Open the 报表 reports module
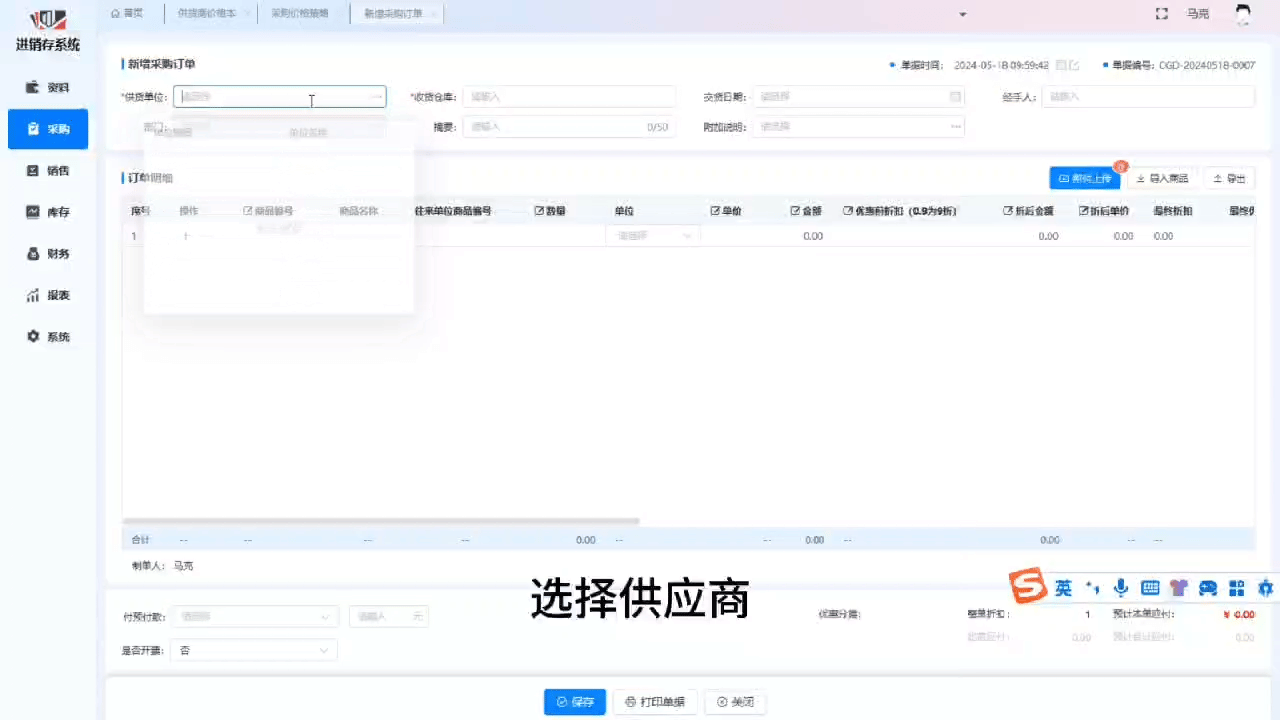1280x720 pixels. (47, 296)
